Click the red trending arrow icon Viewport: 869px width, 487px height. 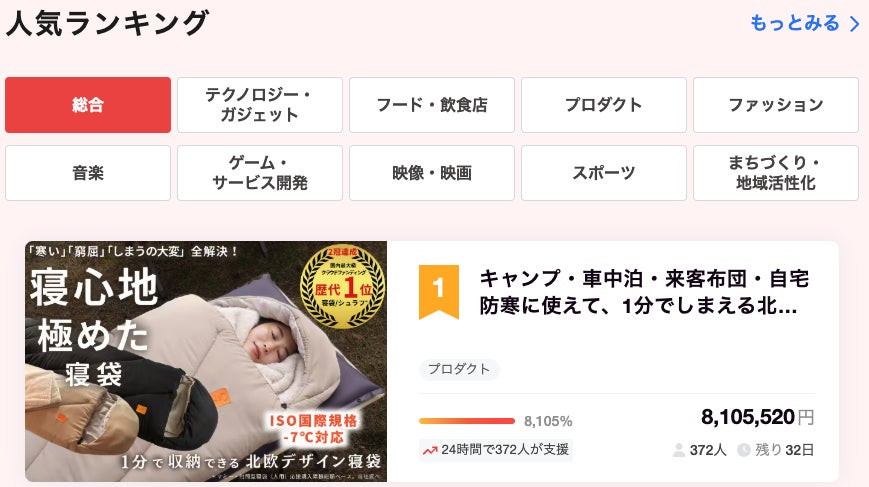(430, 450)
